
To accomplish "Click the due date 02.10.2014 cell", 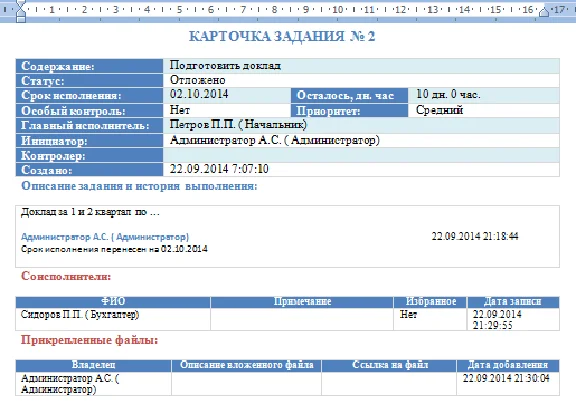I will pyautogui.click(x=227, y=95).
